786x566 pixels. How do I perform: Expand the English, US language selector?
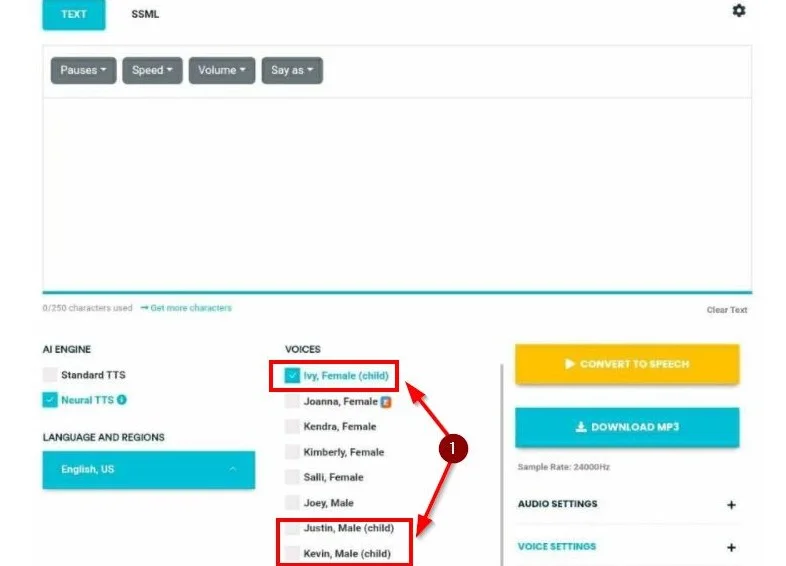tap(148, 470)
